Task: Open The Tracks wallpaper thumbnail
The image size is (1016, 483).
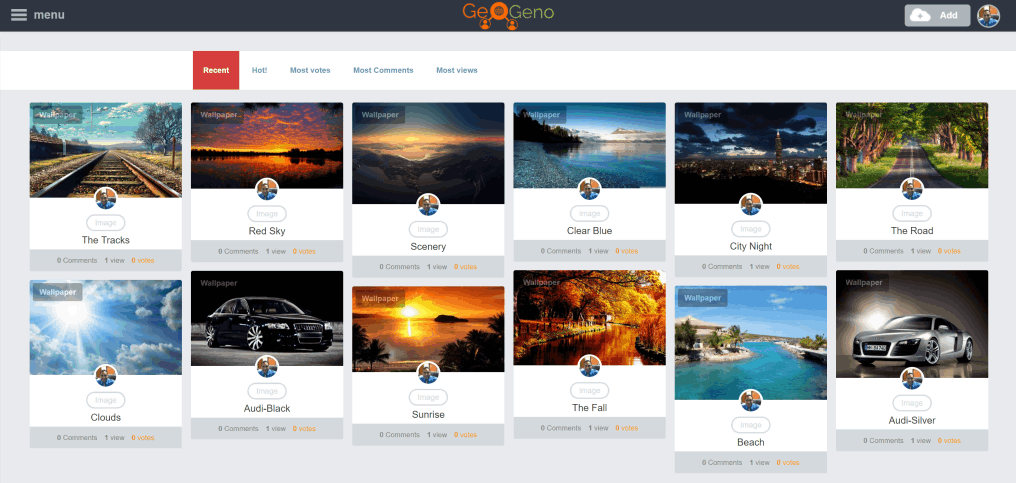Action: tap(106, 150)
